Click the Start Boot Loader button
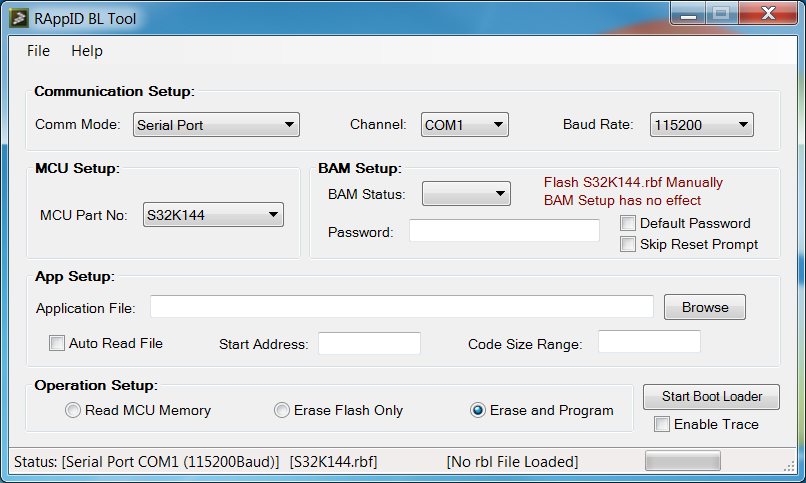 click(x=711, y=397)
